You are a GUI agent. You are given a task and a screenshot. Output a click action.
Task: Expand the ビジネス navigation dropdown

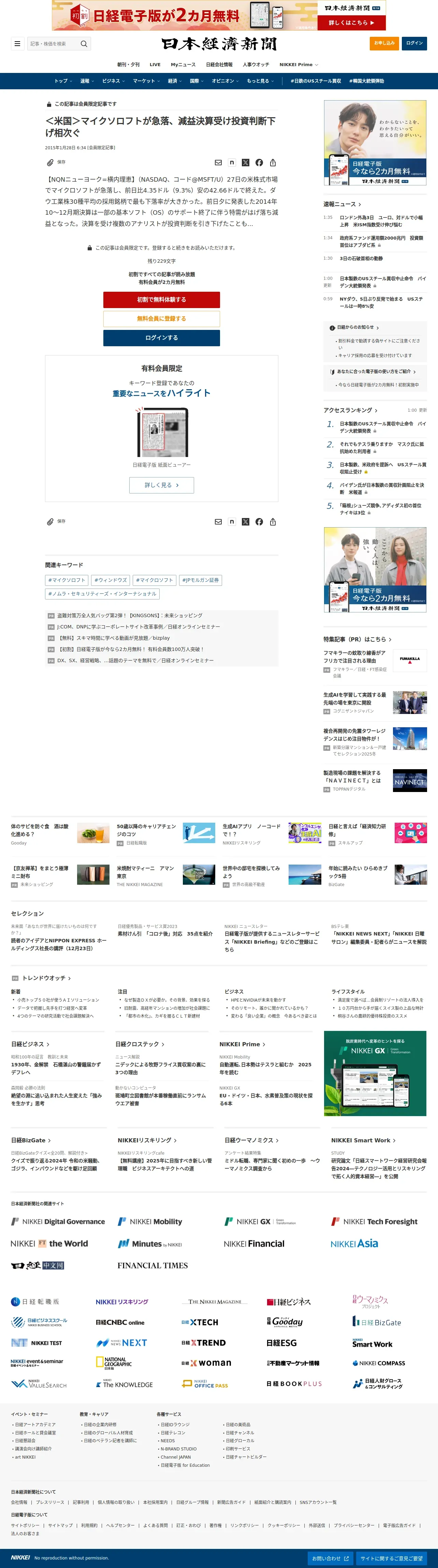pyautogui.click(x=113, y=81)
